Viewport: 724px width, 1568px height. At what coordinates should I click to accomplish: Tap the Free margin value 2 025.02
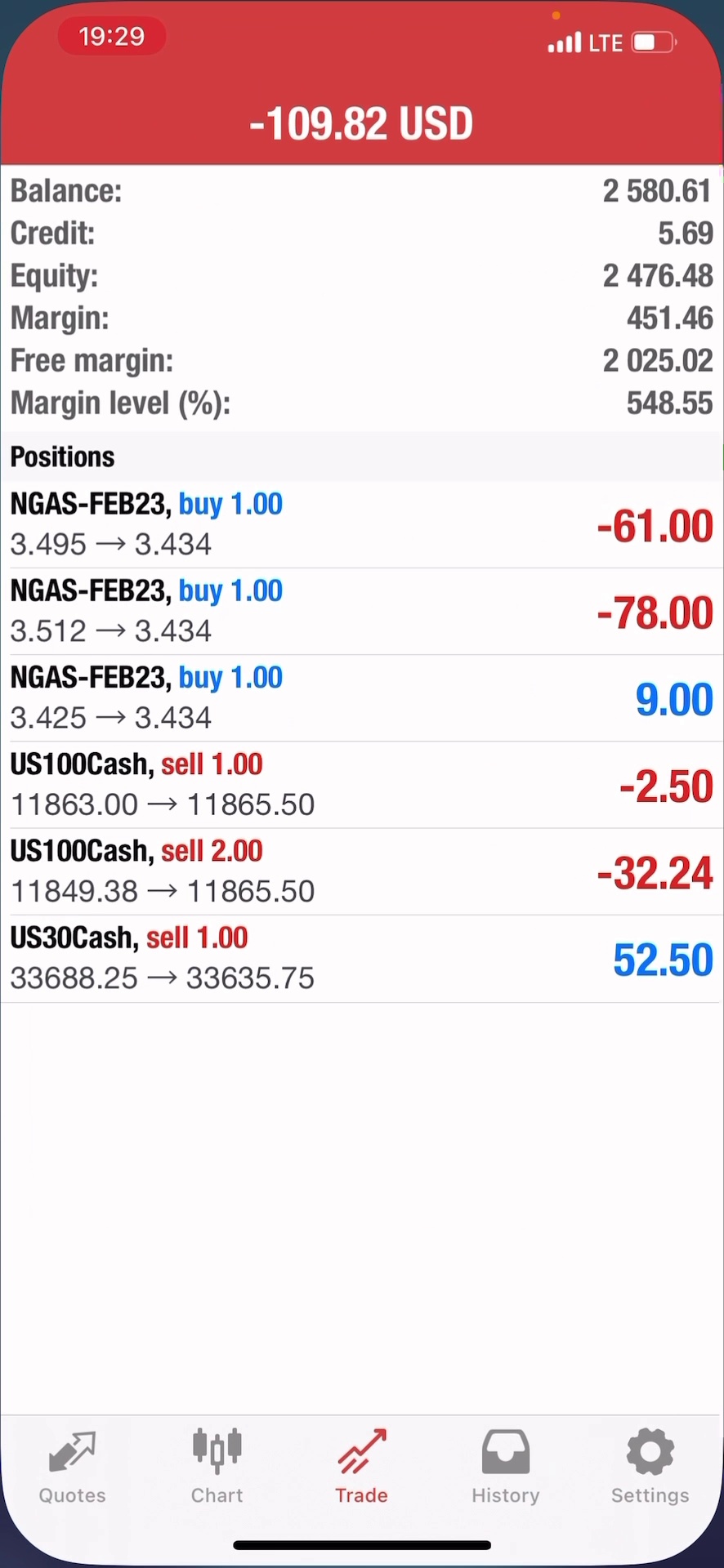[657, 361]
